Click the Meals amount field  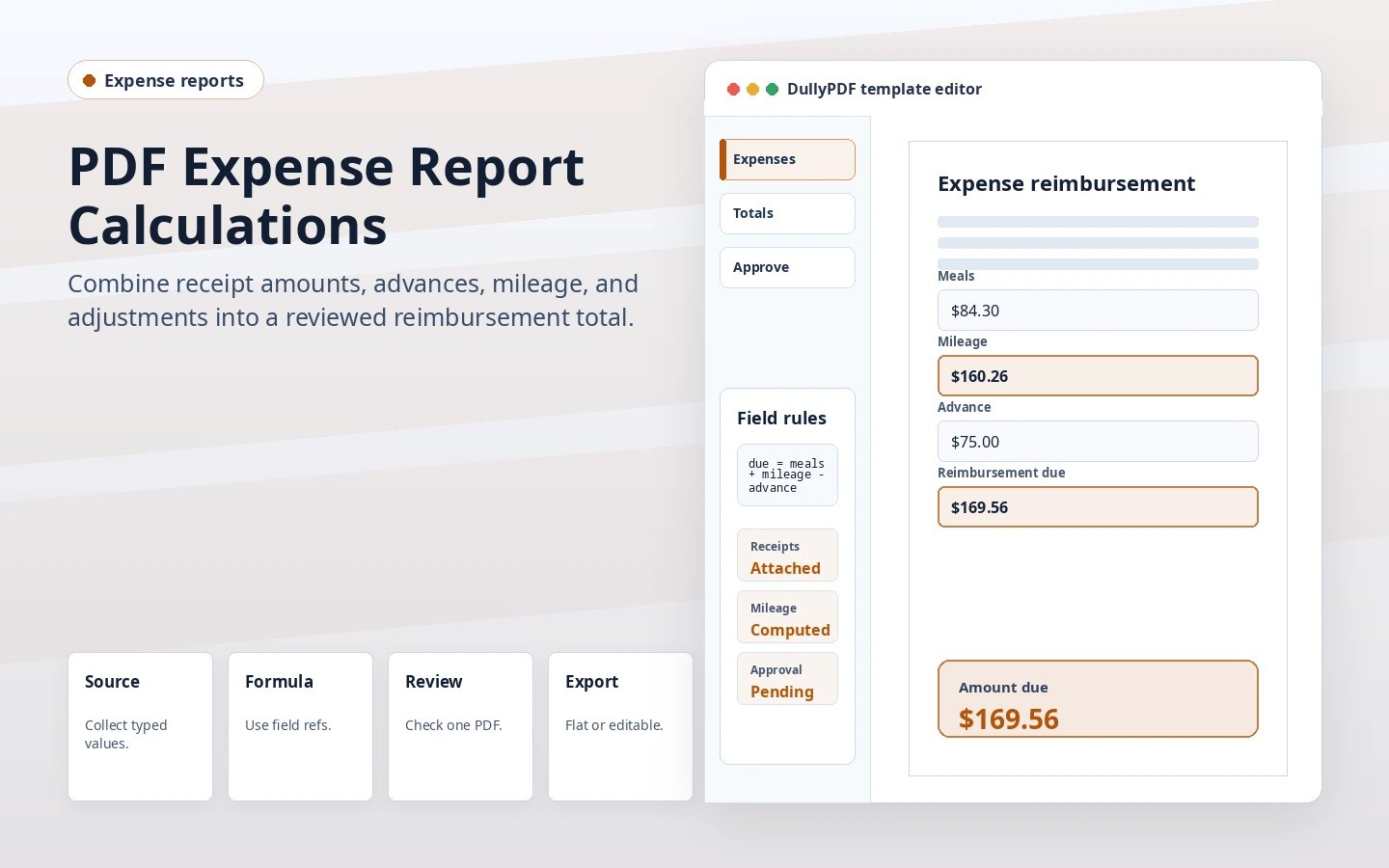tap(1098, 310)
